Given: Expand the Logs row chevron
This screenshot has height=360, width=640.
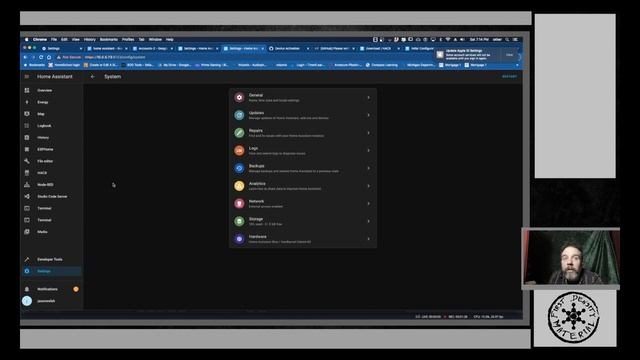Looking at the screenshot, I should [369, 150].
